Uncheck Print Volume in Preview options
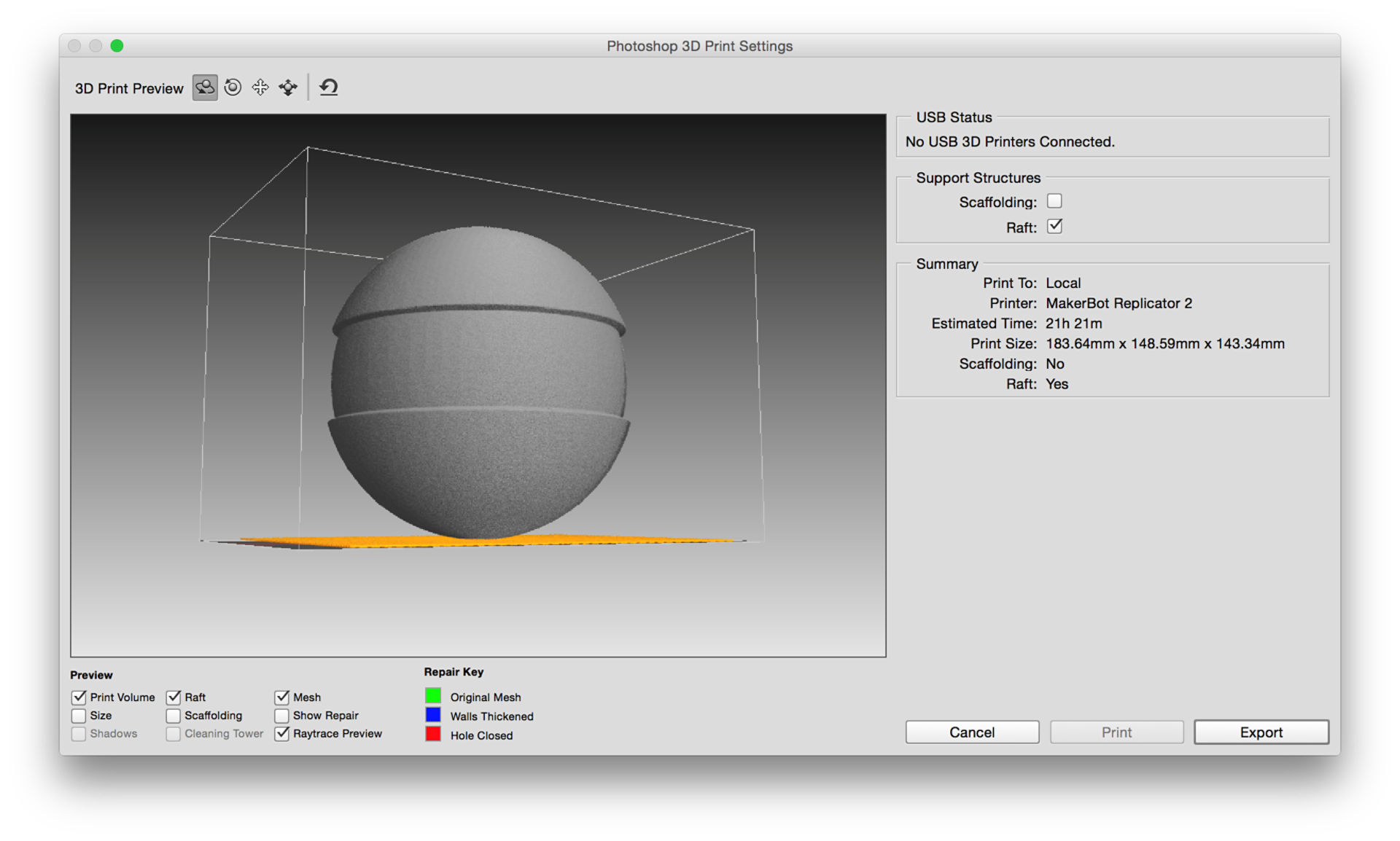Image resolution: width=1400 pixels, height=841 pixels. [x=79, y=697]
